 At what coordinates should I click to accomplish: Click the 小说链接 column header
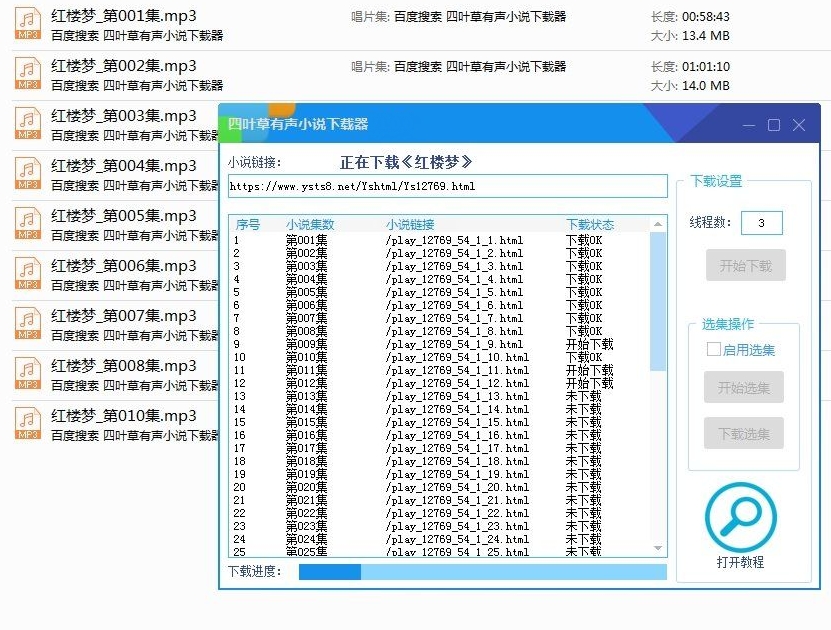(410, 225)
